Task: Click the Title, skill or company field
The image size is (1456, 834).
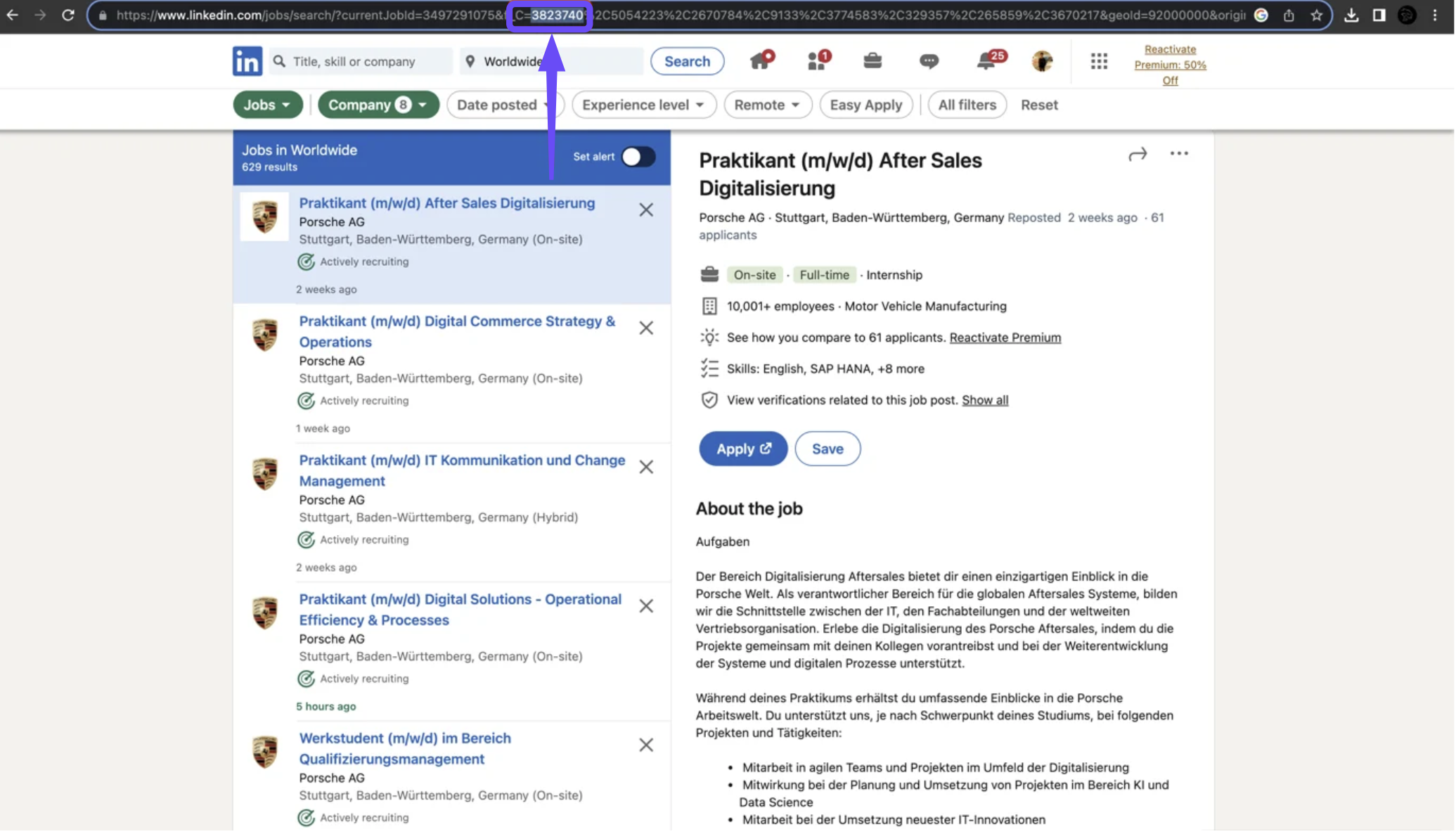Action: coord(366,61)
